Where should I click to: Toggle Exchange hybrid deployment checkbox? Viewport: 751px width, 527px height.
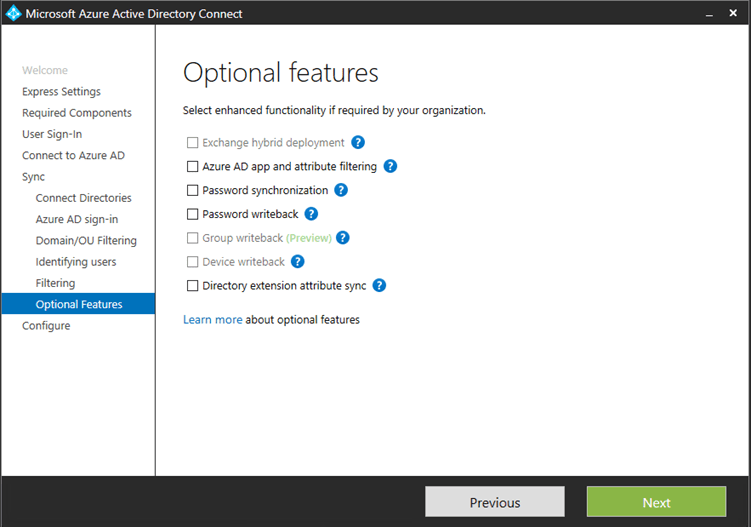tap(193, 143)
